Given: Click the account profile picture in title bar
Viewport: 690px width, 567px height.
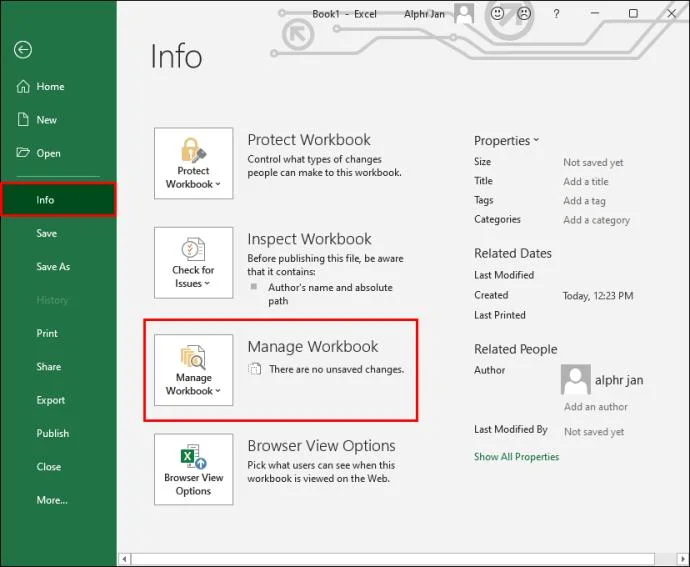Looking at the screenshot, I should [x=464, y=13].
